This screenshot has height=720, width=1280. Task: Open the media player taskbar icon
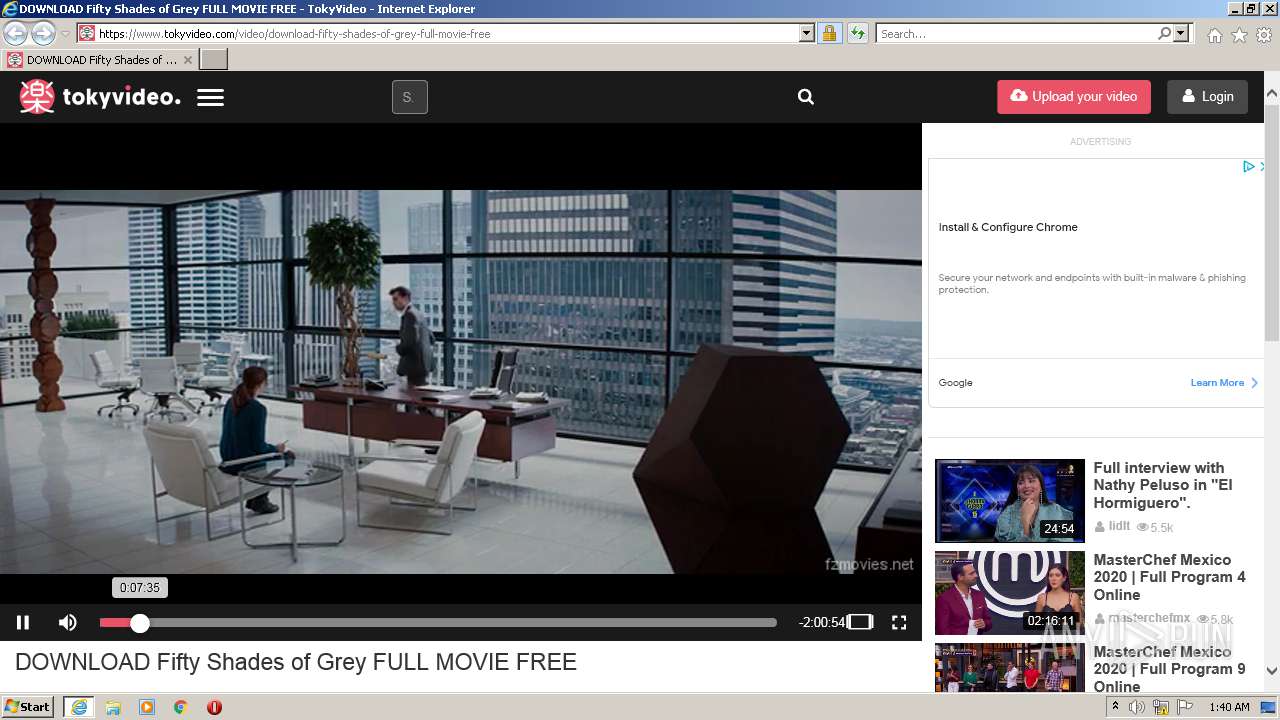point(147,707)
